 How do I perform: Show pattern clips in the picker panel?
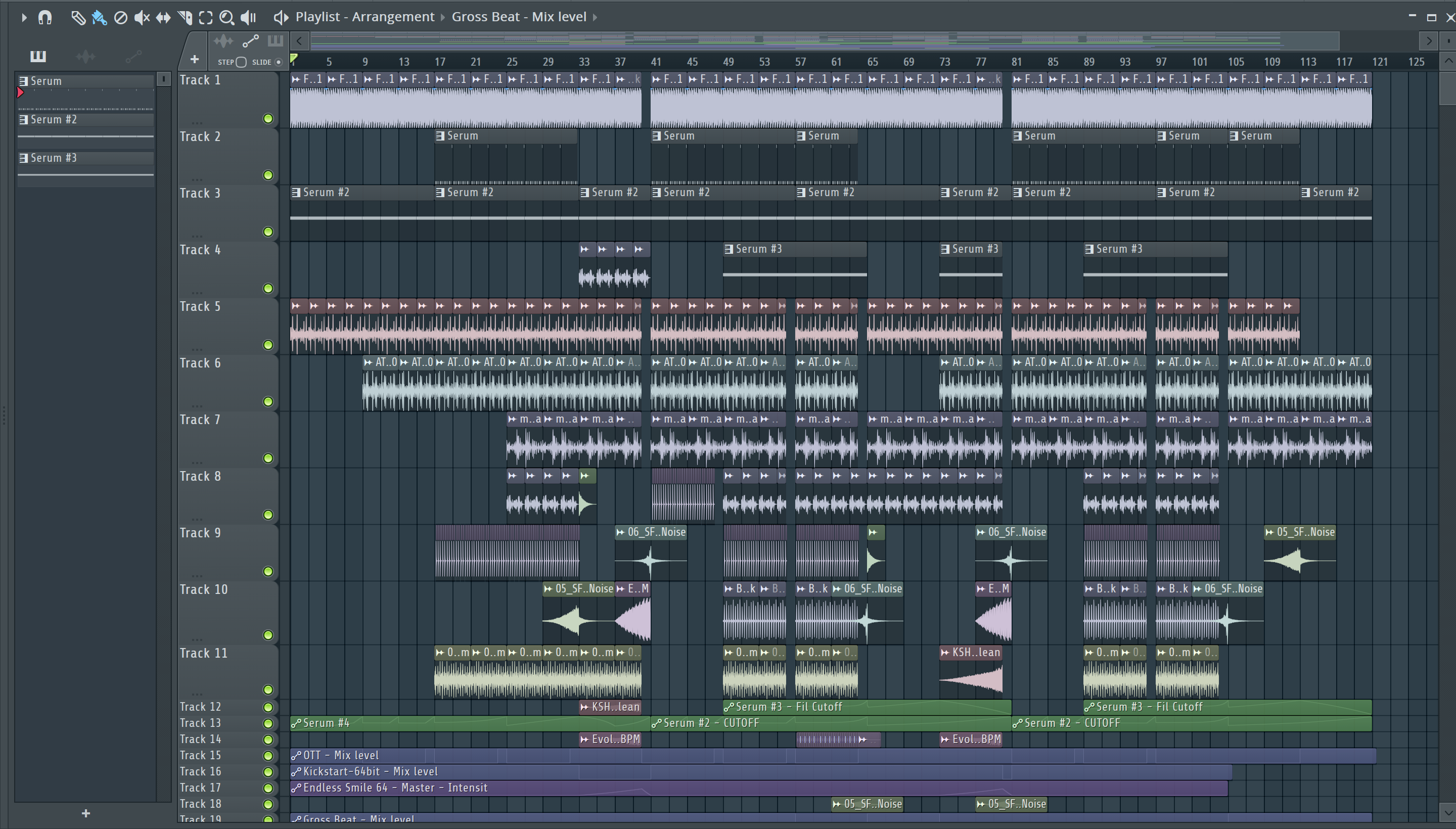coord(37,56)
